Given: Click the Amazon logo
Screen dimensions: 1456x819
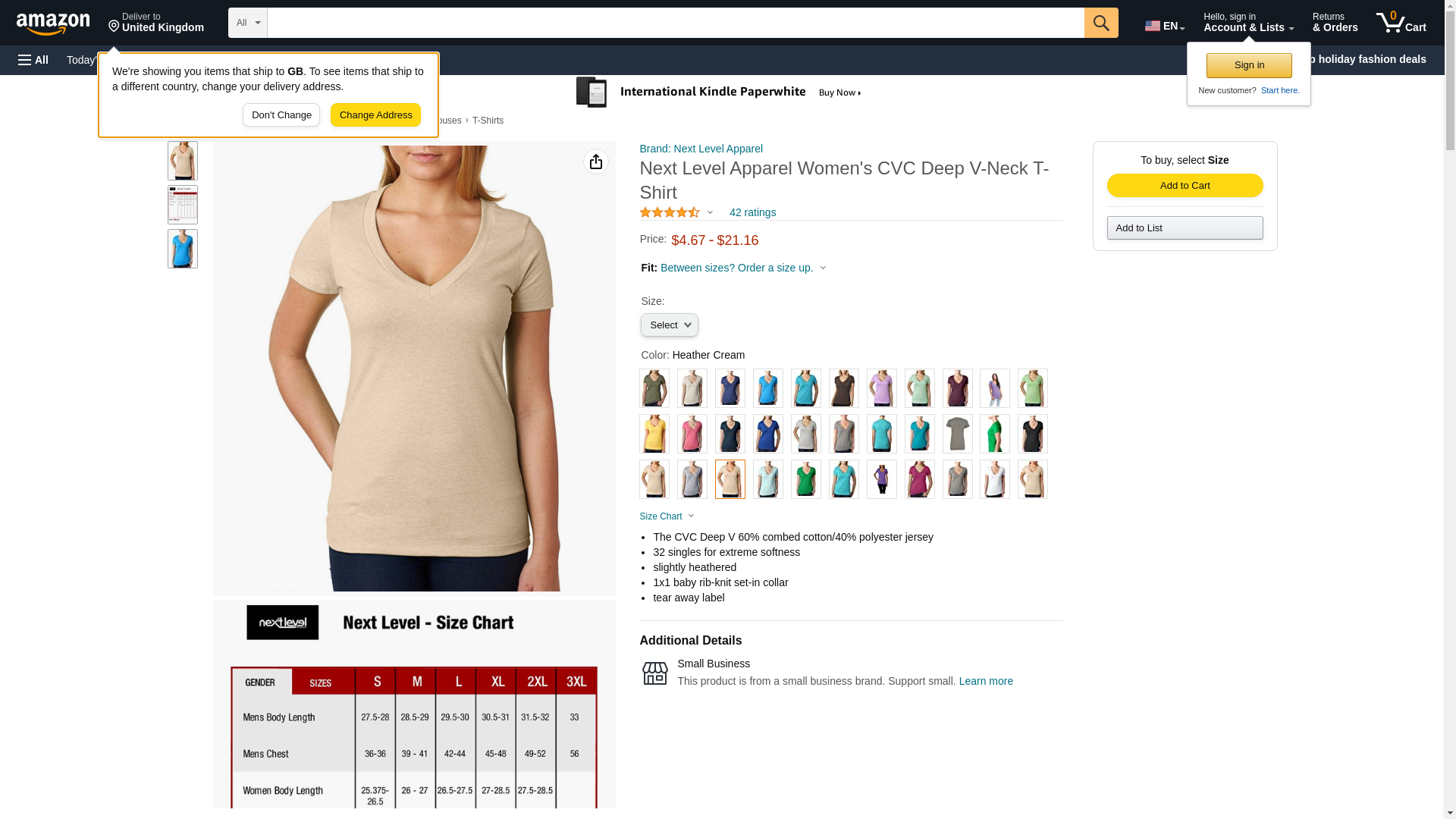Looking at the screenshot, I should pyautogui.click(x=53, y=24).
